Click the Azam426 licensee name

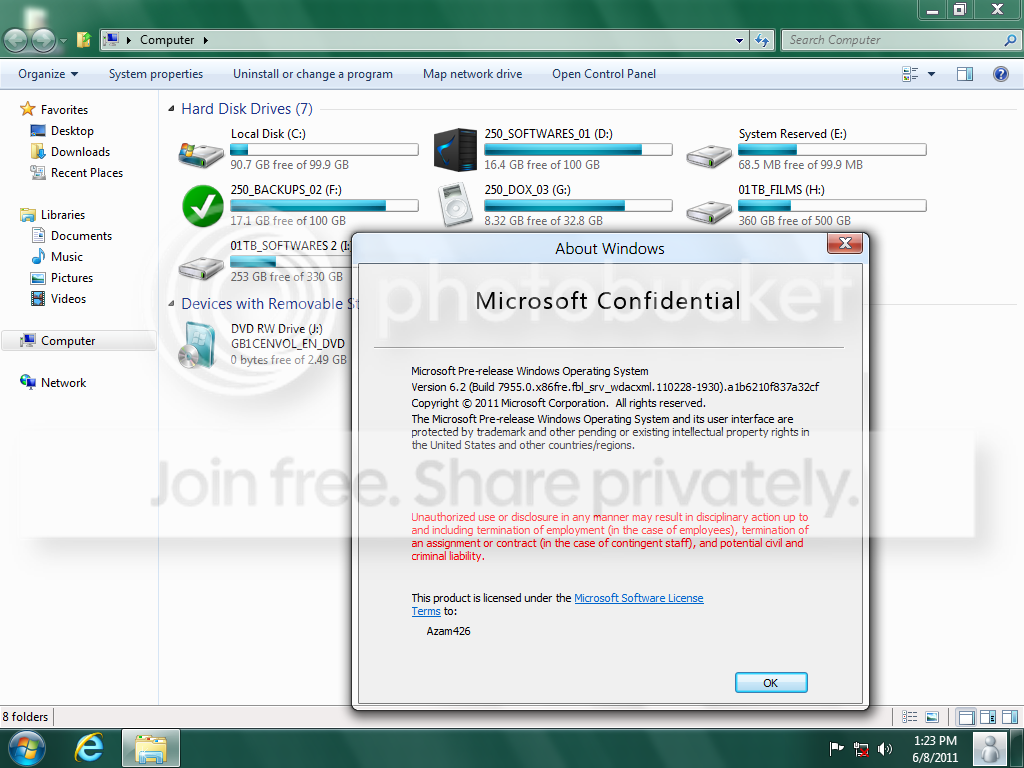coord(448,631)
